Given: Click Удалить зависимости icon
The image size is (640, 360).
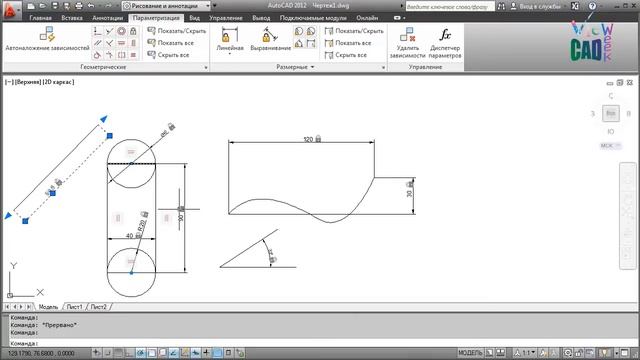Looking at the screenshot, I should click(407, 35).
